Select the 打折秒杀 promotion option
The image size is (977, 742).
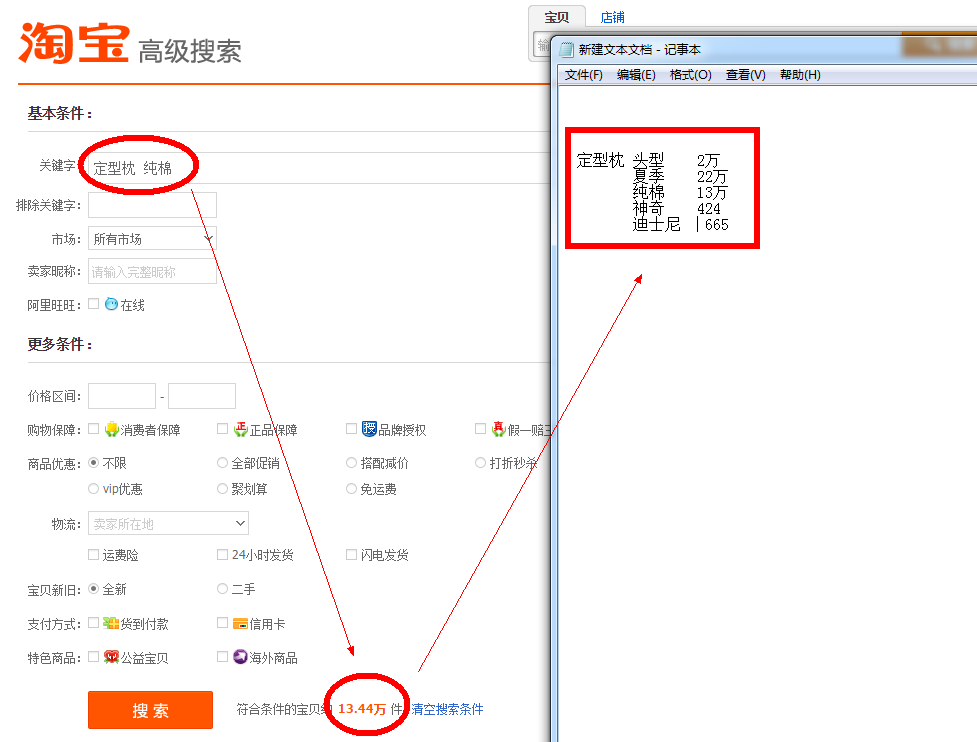[x=481, y=462]
